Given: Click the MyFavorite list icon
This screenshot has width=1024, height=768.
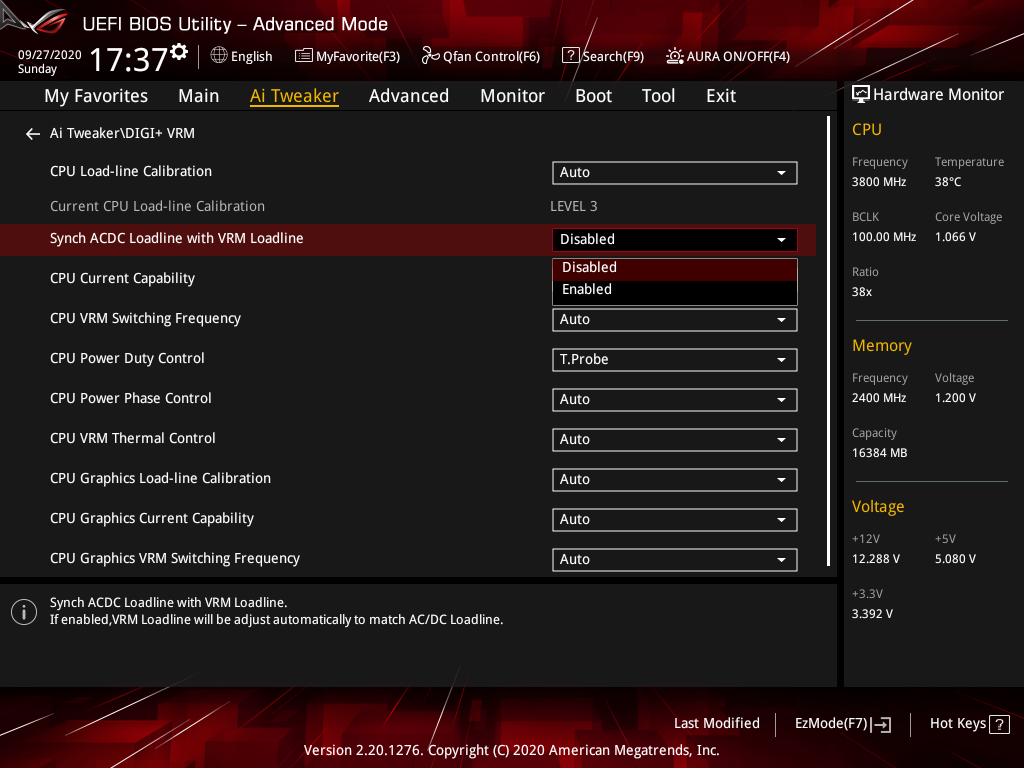Looking at the screenshot, I should [x=304, y=56].
